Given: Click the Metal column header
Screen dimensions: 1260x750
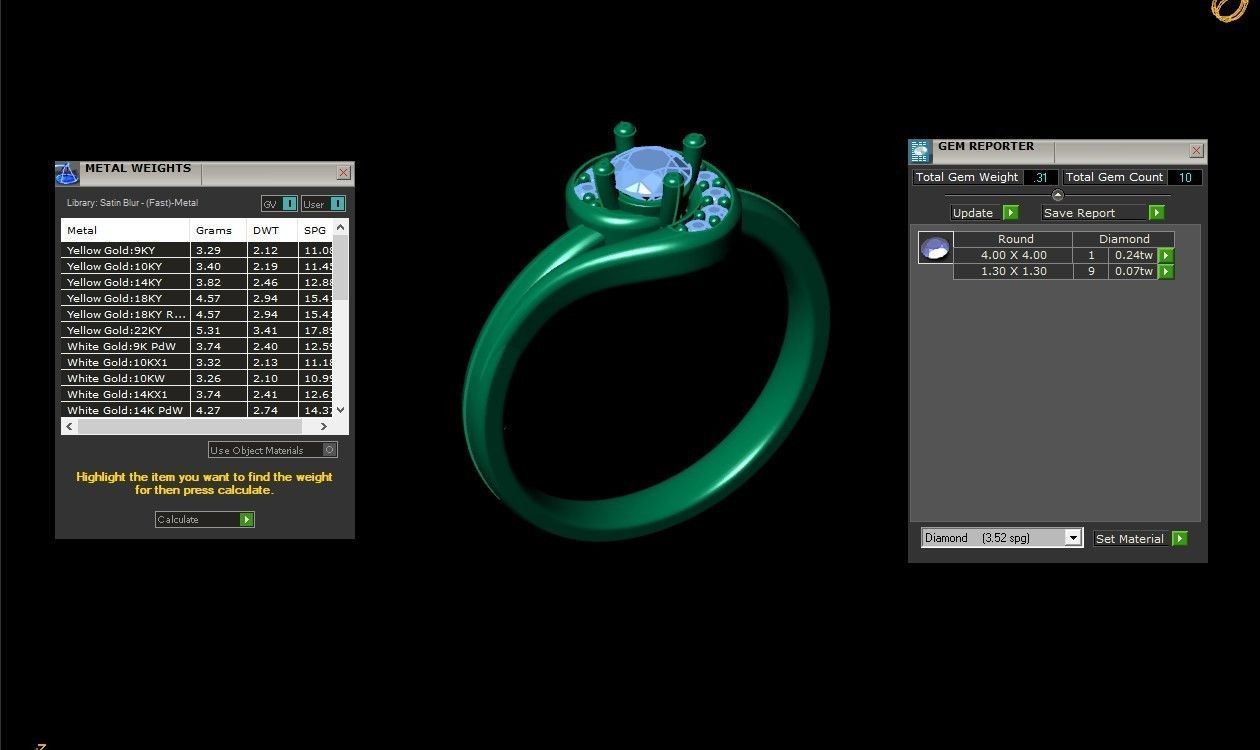Looking at the screenshot, I should [125, 230].
